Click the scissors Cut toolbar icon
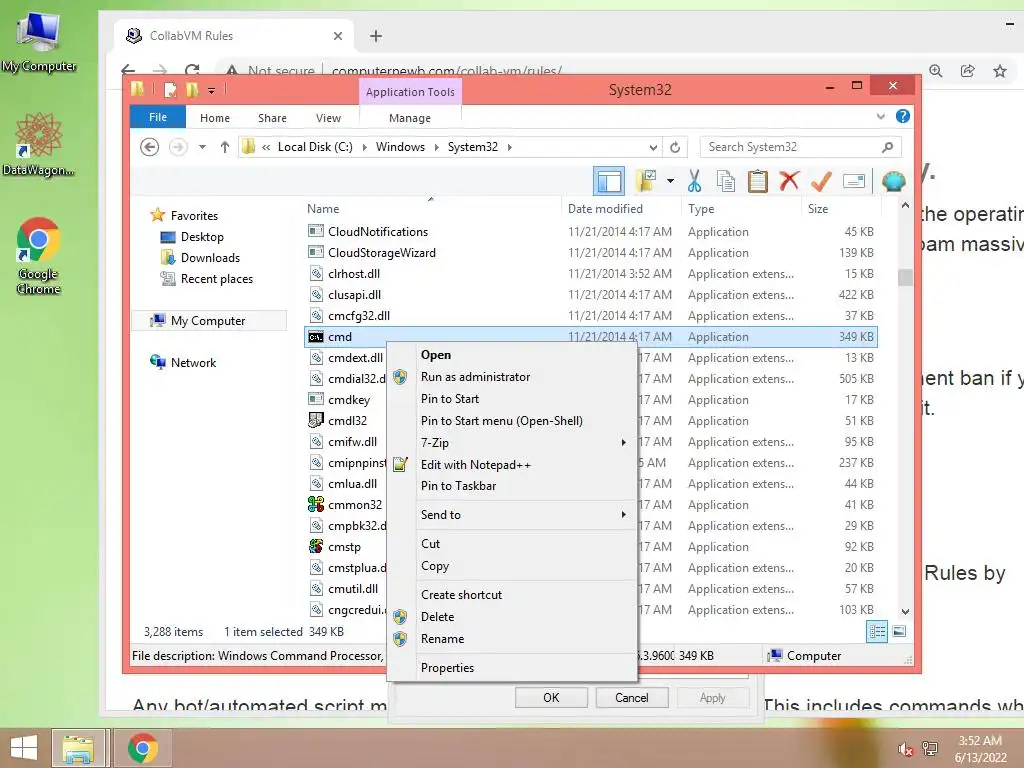Screen dimensions: 1024x768 (x=694, y=182)
